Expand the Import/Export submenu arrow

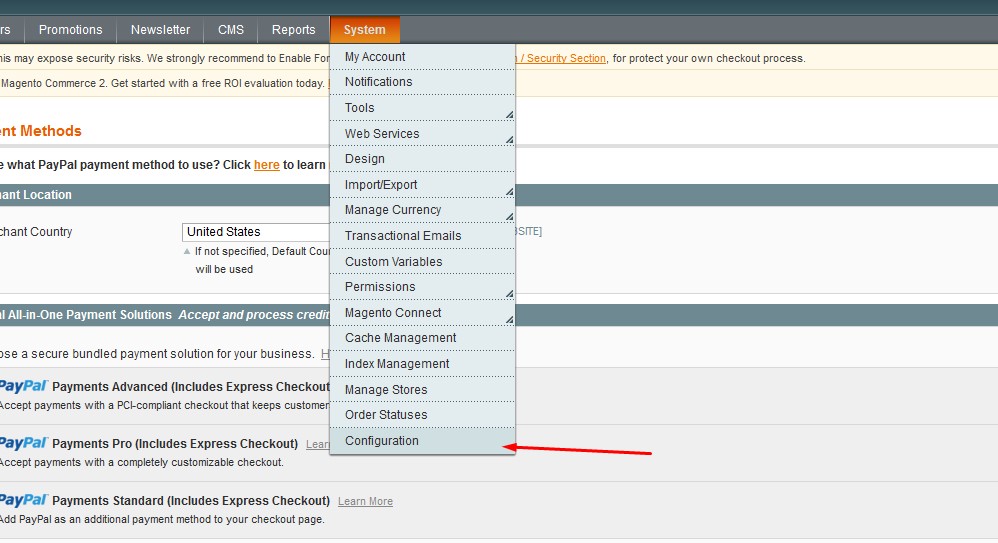(x=509, y=190)
